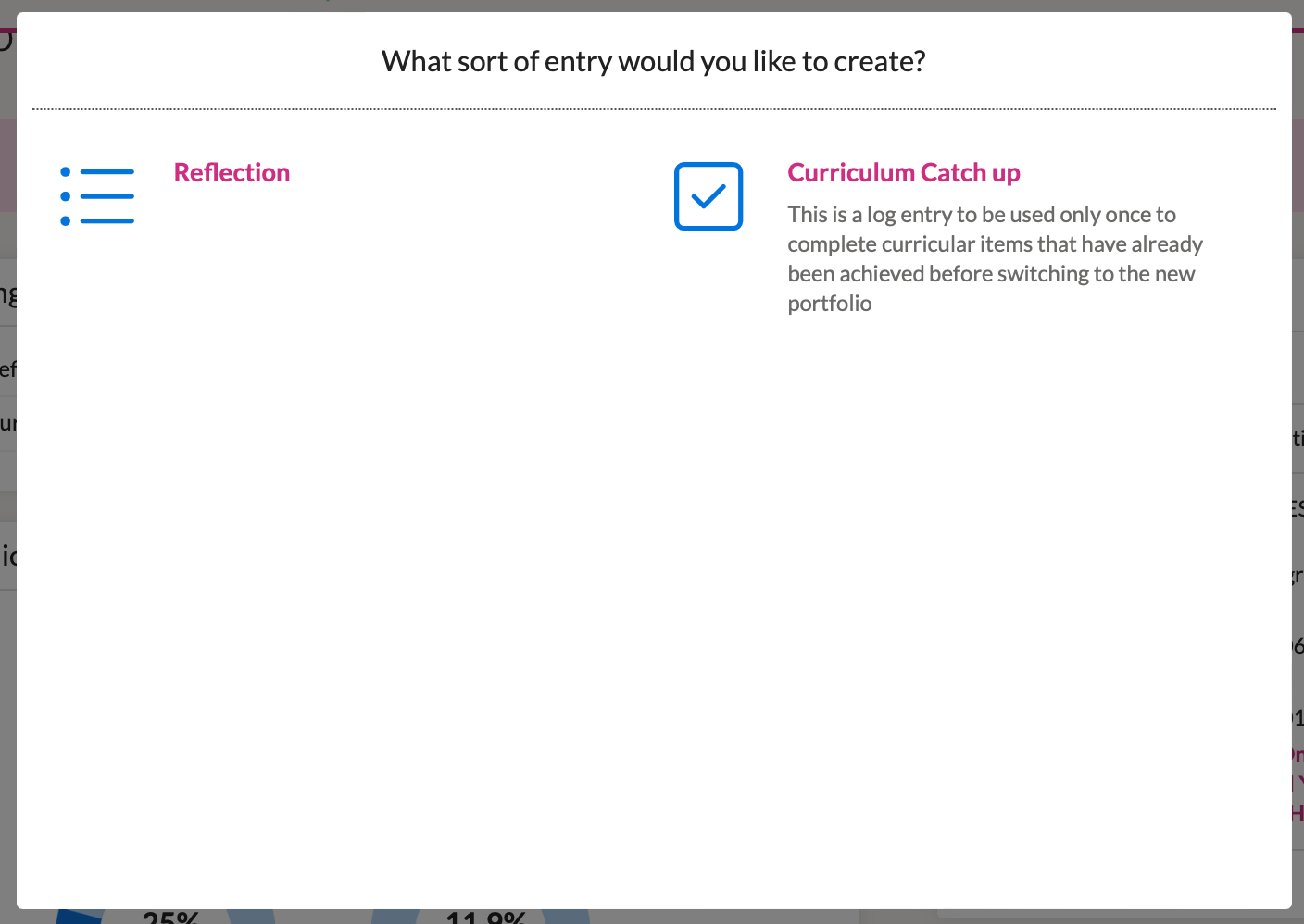Click the pink Curriculum Catch up heading
This screenshot has width=1304, height=924.
click(904, 172)
